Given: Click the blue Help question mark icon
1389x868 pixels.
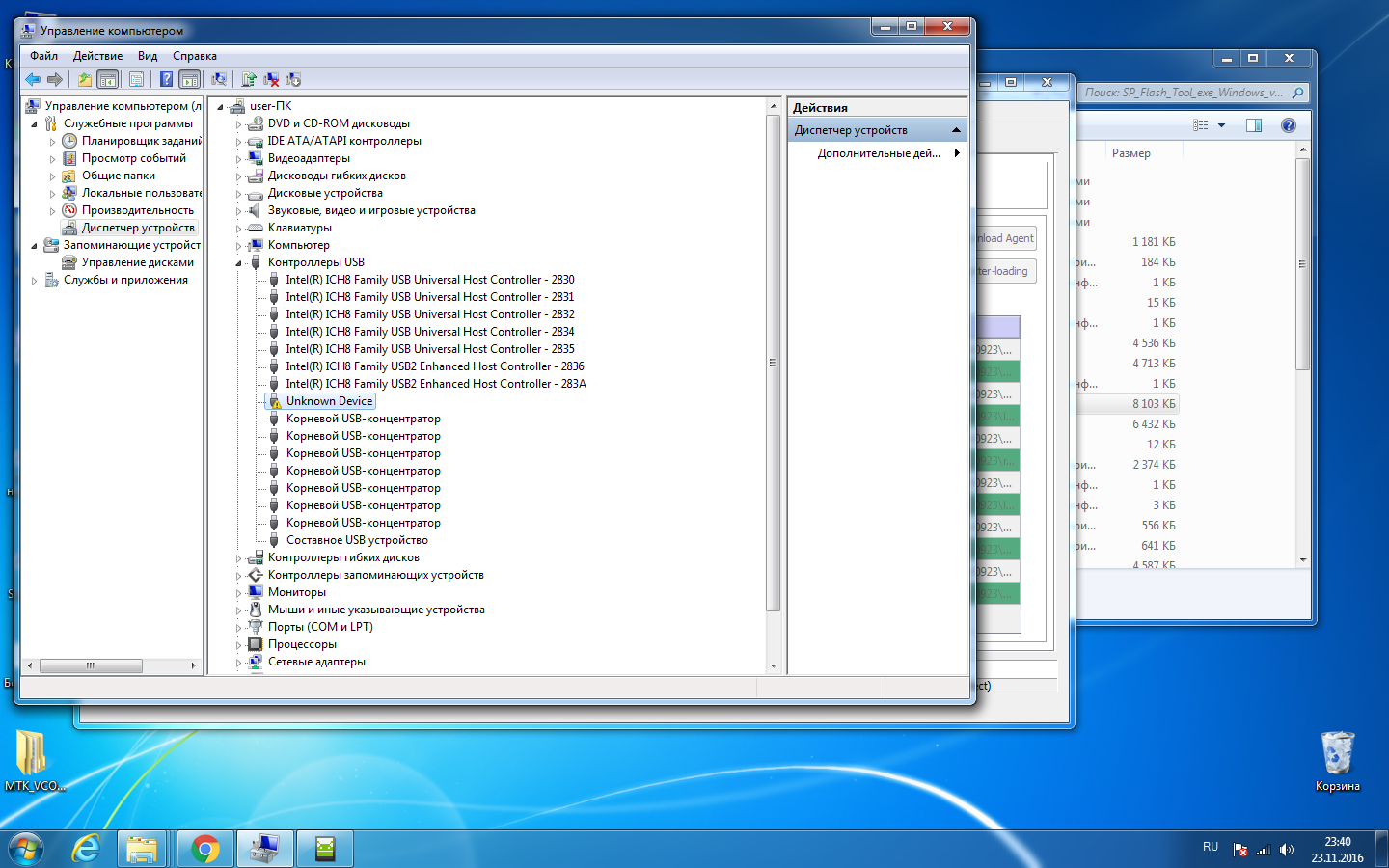Looking at the screenshot, I should pyautogui.click(x=166, y=79).
